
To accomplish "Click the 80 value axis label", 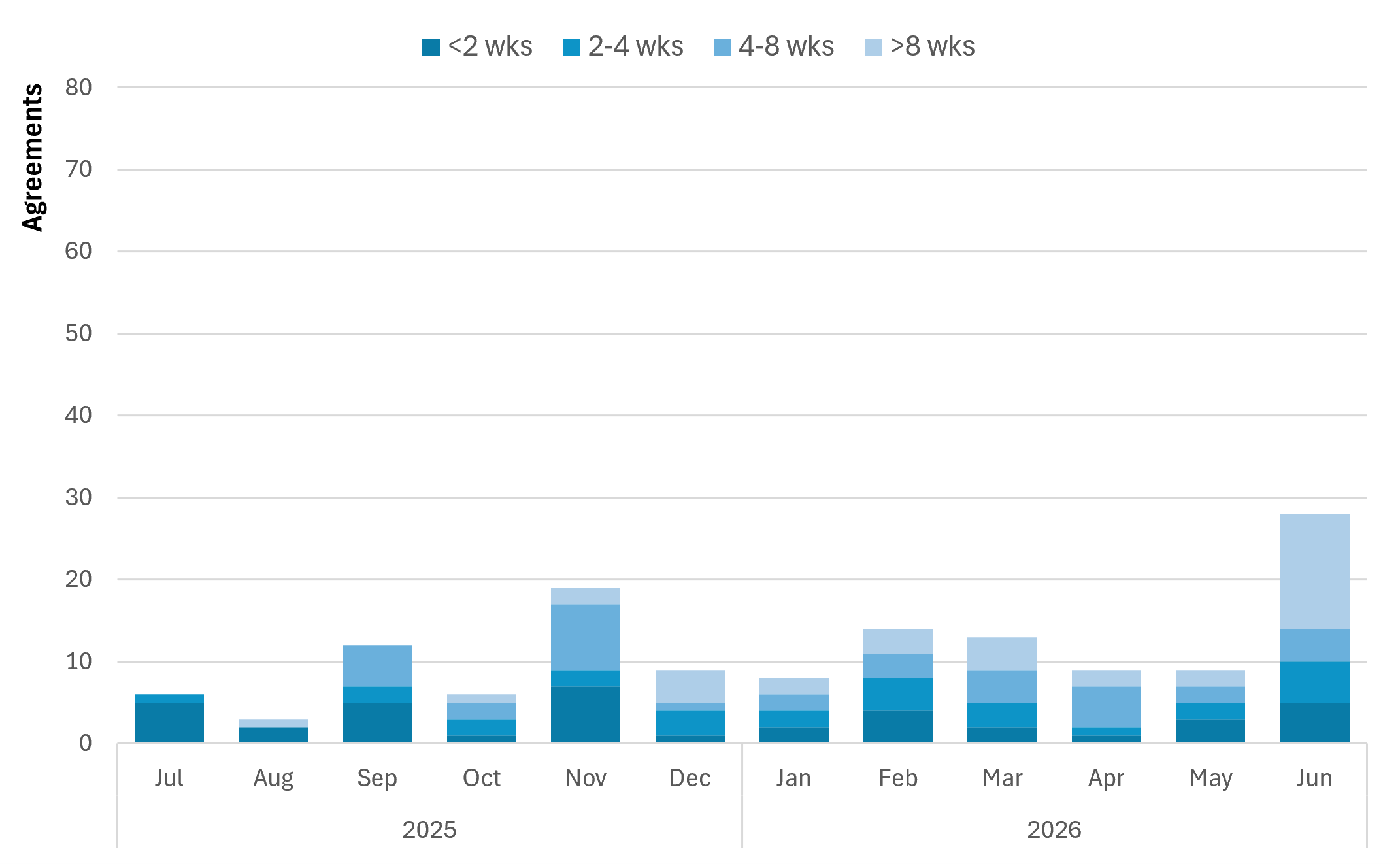I will point(78,88).
